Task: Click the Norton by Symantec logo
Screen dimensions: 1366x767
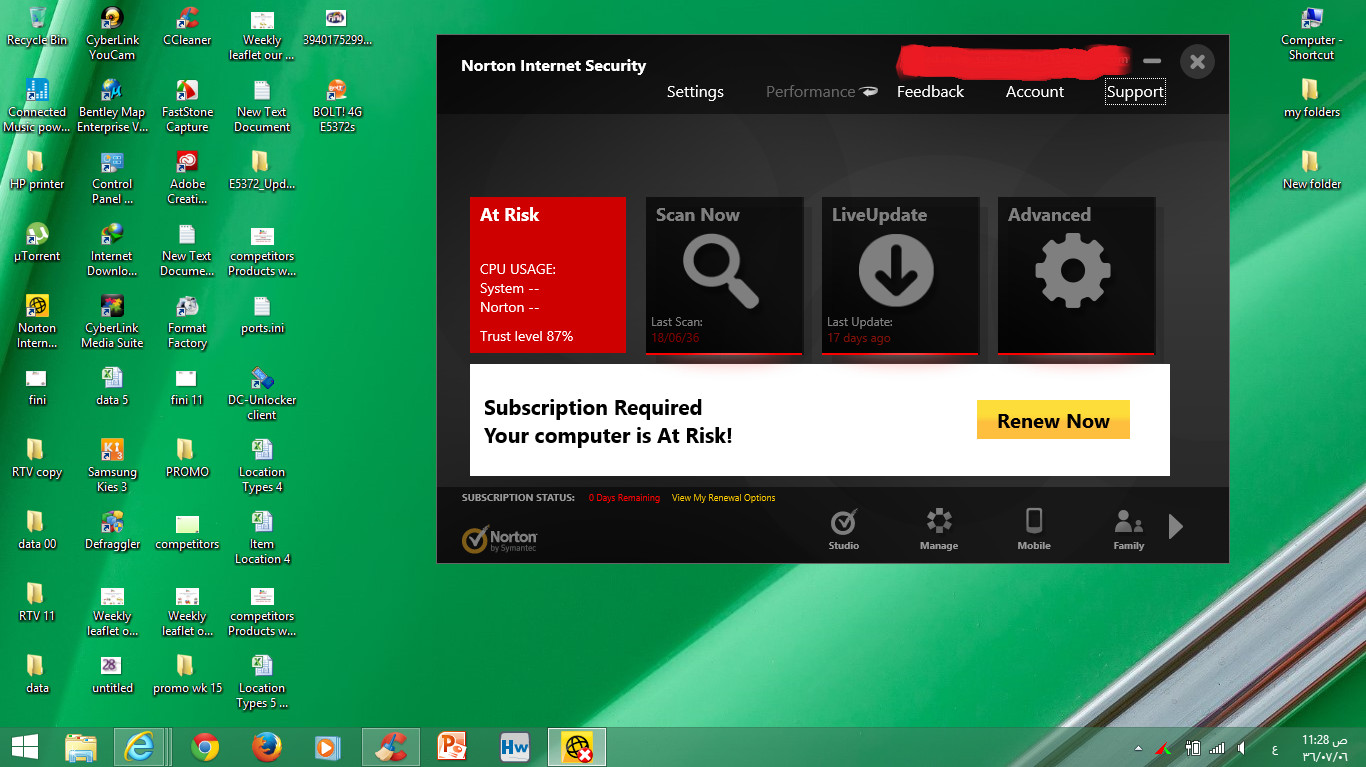Action: [500, 539]
